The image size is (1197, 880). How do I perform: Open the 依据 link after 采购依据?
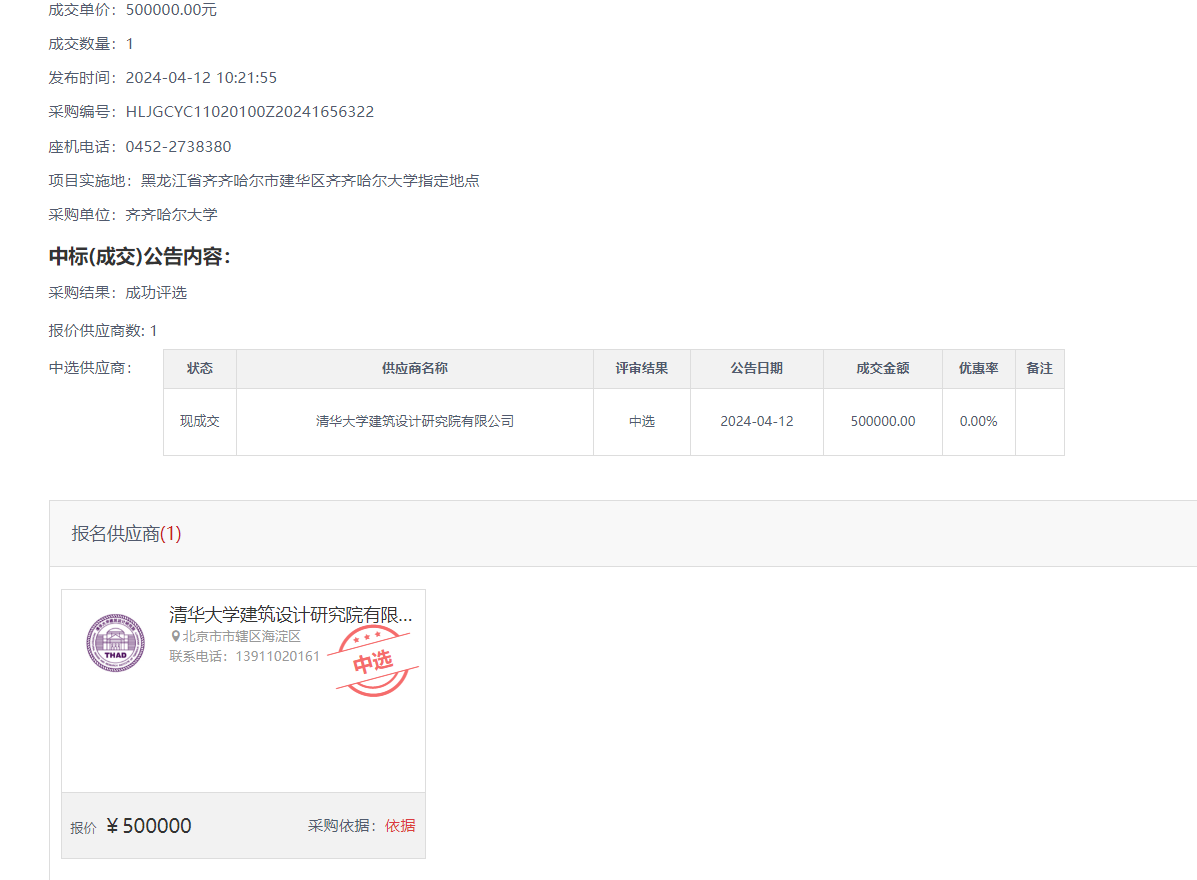[x=400, y=826]
